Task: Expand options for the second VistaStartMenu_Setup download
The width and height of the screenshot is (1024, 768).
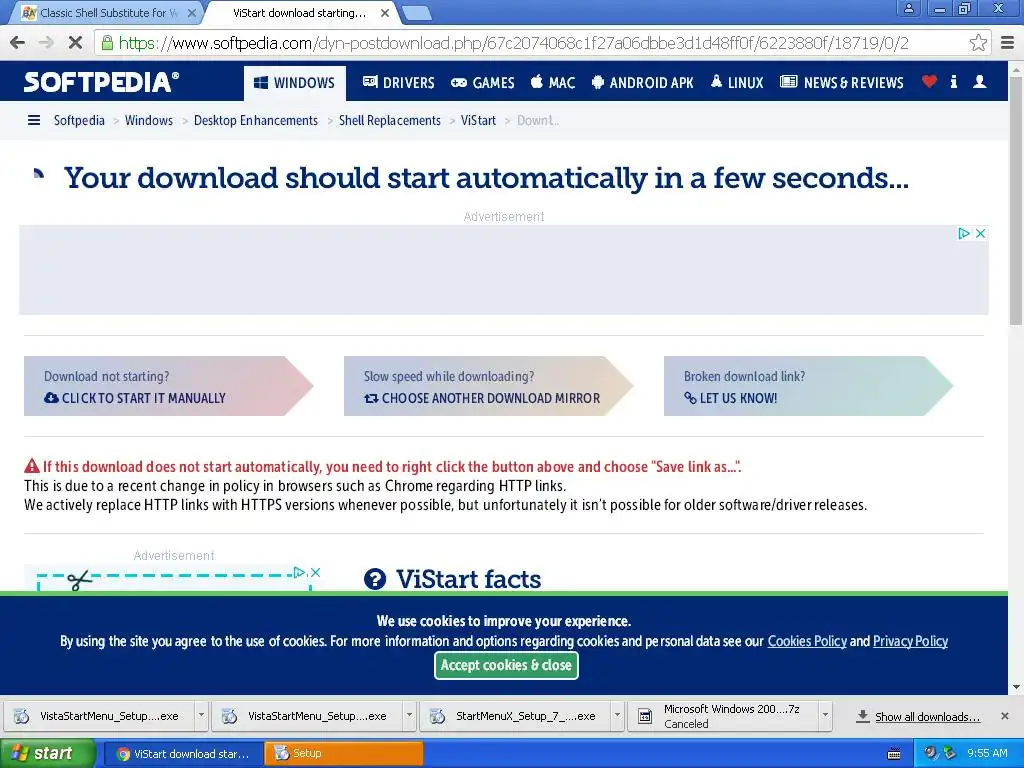Action: pyautogui.click(x=409, y=716)
